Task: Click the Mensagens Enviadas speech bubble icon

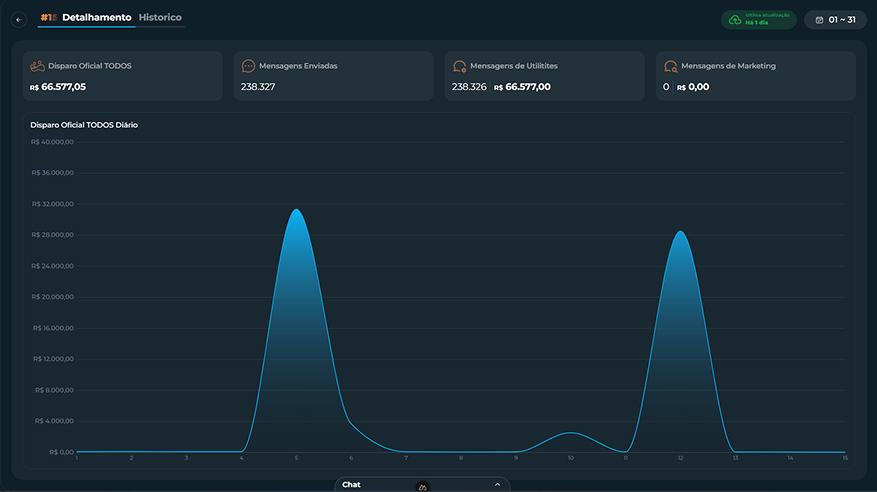Action: coord(248,66)
